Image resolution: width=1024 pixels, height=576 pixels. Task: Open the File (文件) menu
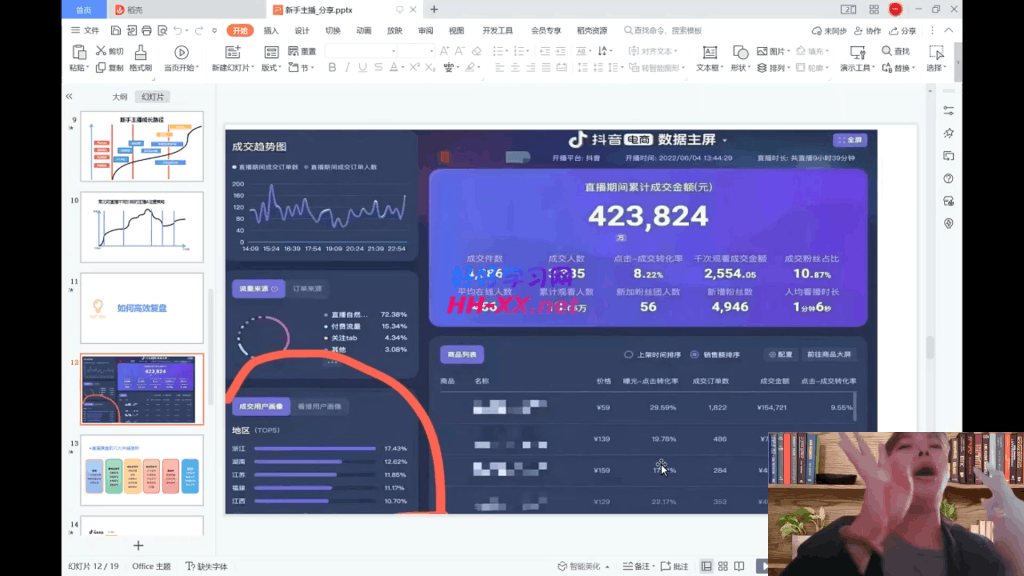tap(85, 31)
